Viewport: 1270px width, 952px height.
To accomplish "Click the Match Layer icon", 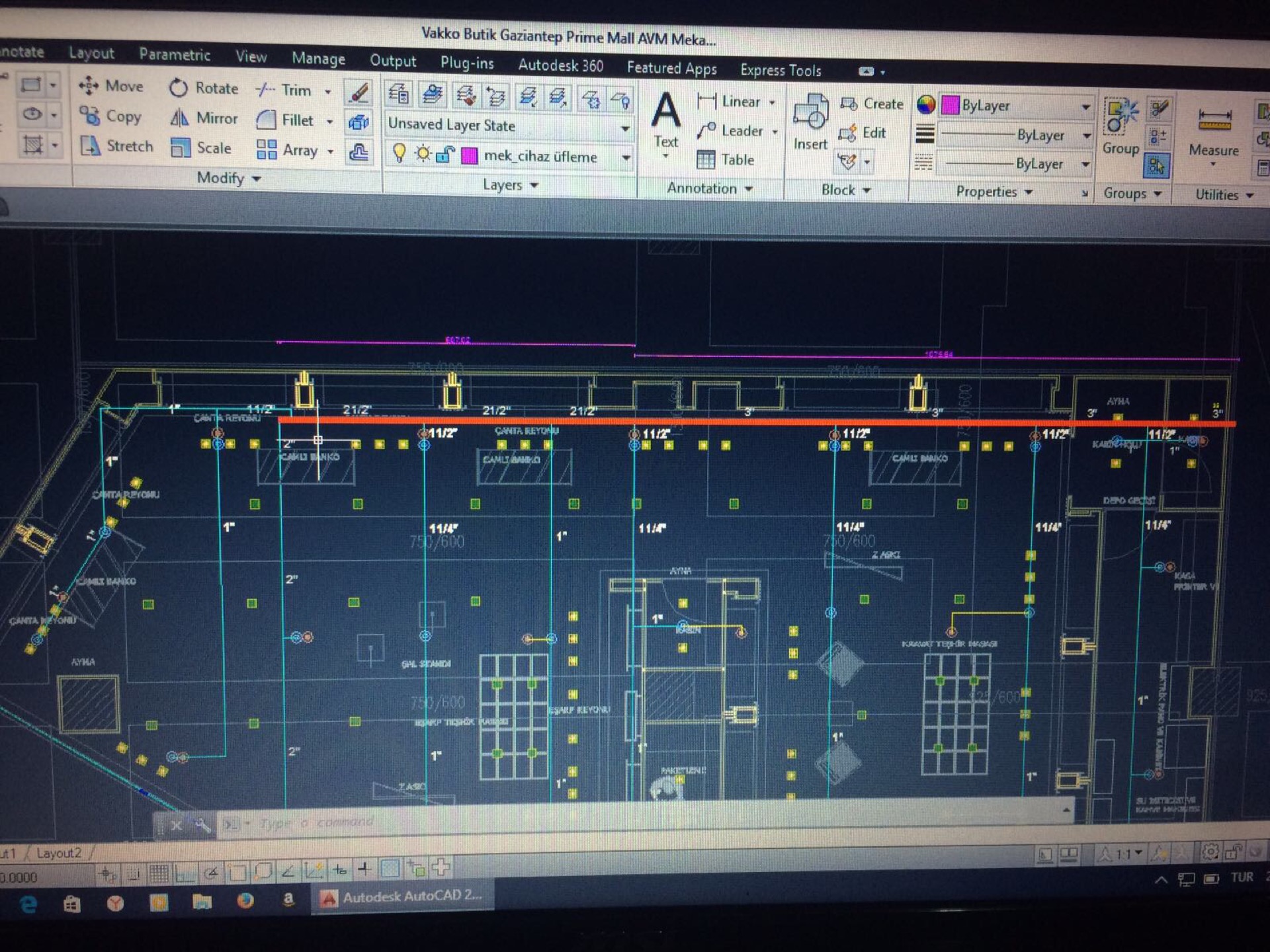I will 466,97.
